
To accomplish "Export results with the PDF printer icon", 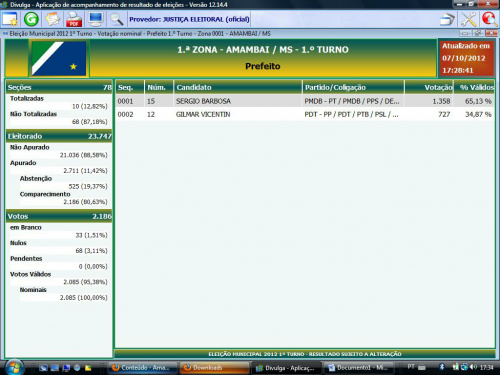I will [x=74, y=19].
